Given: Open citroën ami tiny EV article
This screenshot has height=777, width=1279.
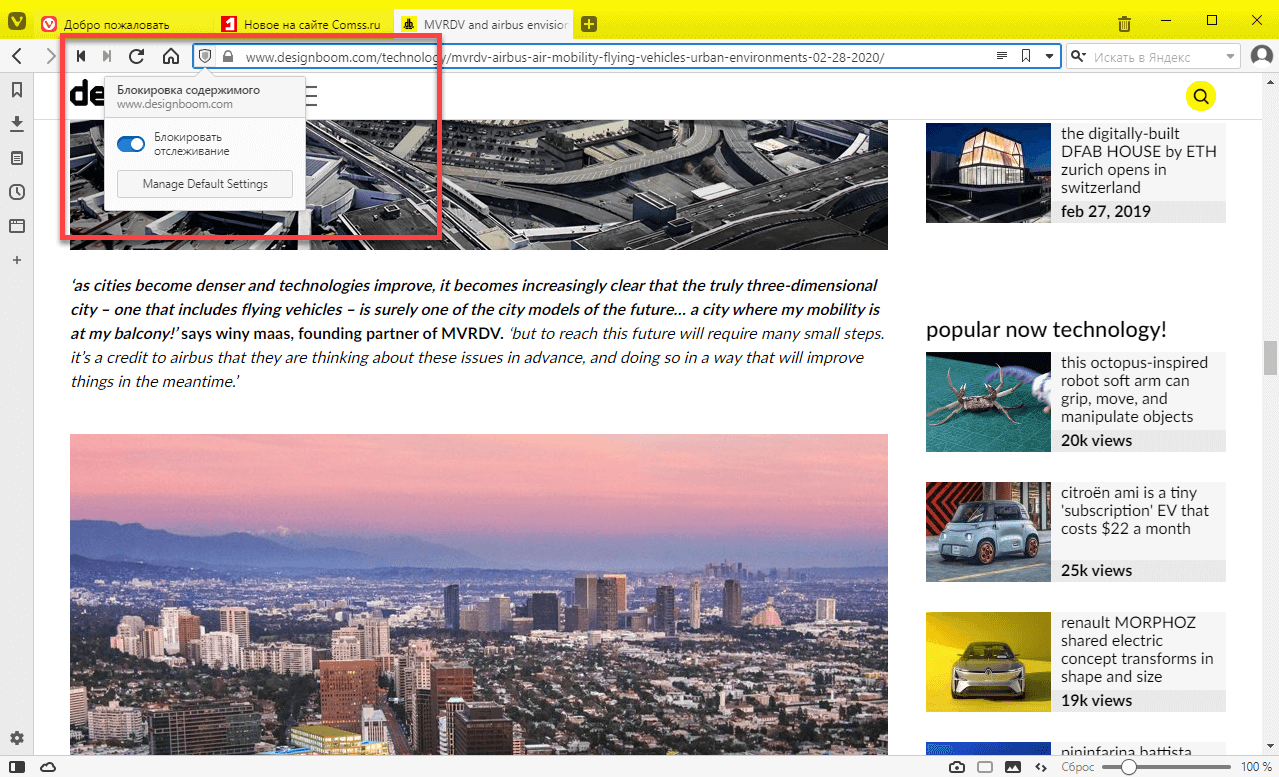Looking at the screenshot, I should point(1135,510).
